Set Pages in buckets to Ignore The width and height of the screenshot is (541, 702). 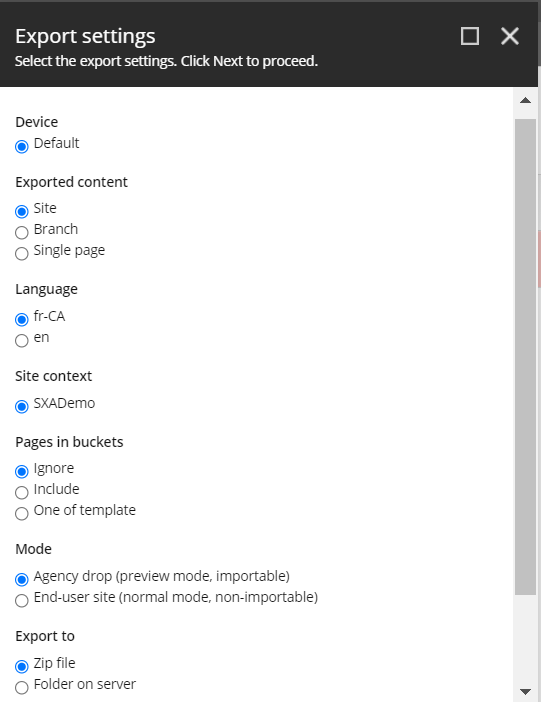[21, 471]
